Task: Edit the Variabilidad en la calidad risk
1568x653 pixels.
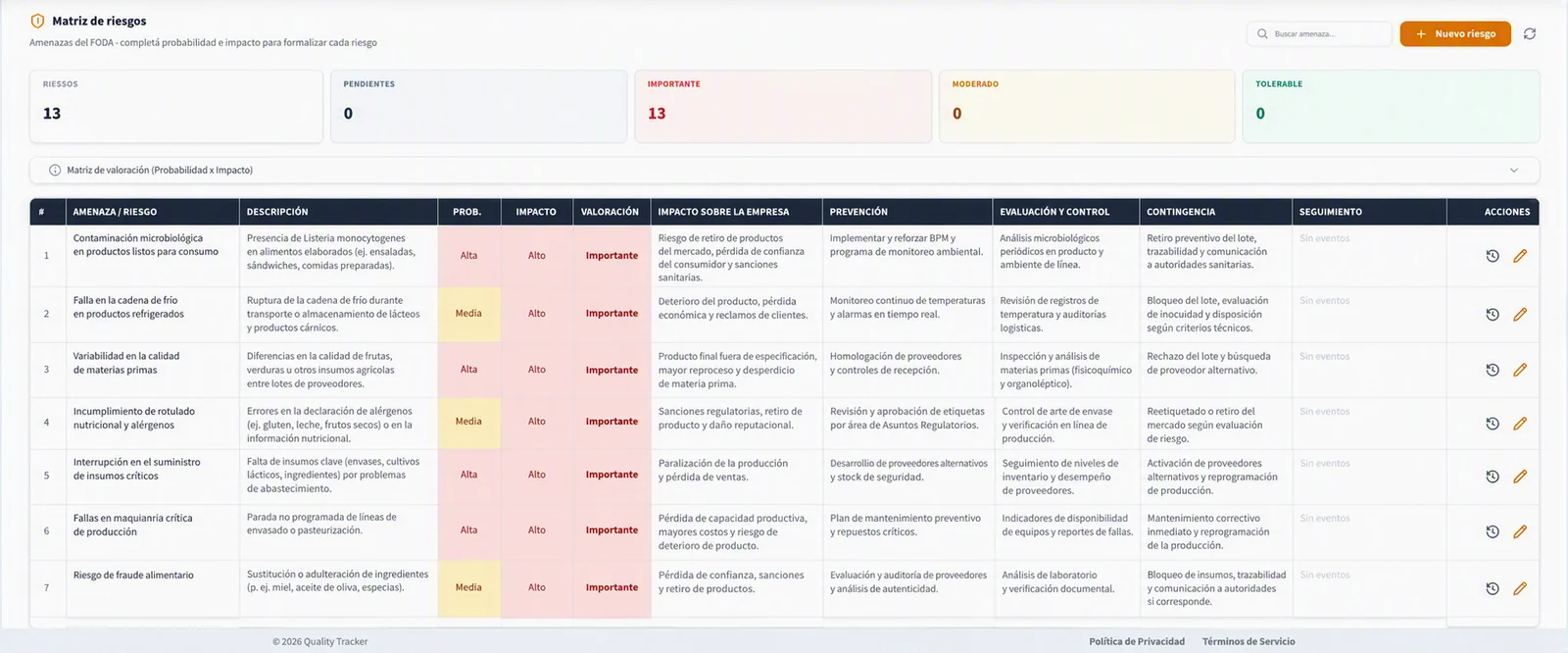Action: point(1520,370)
